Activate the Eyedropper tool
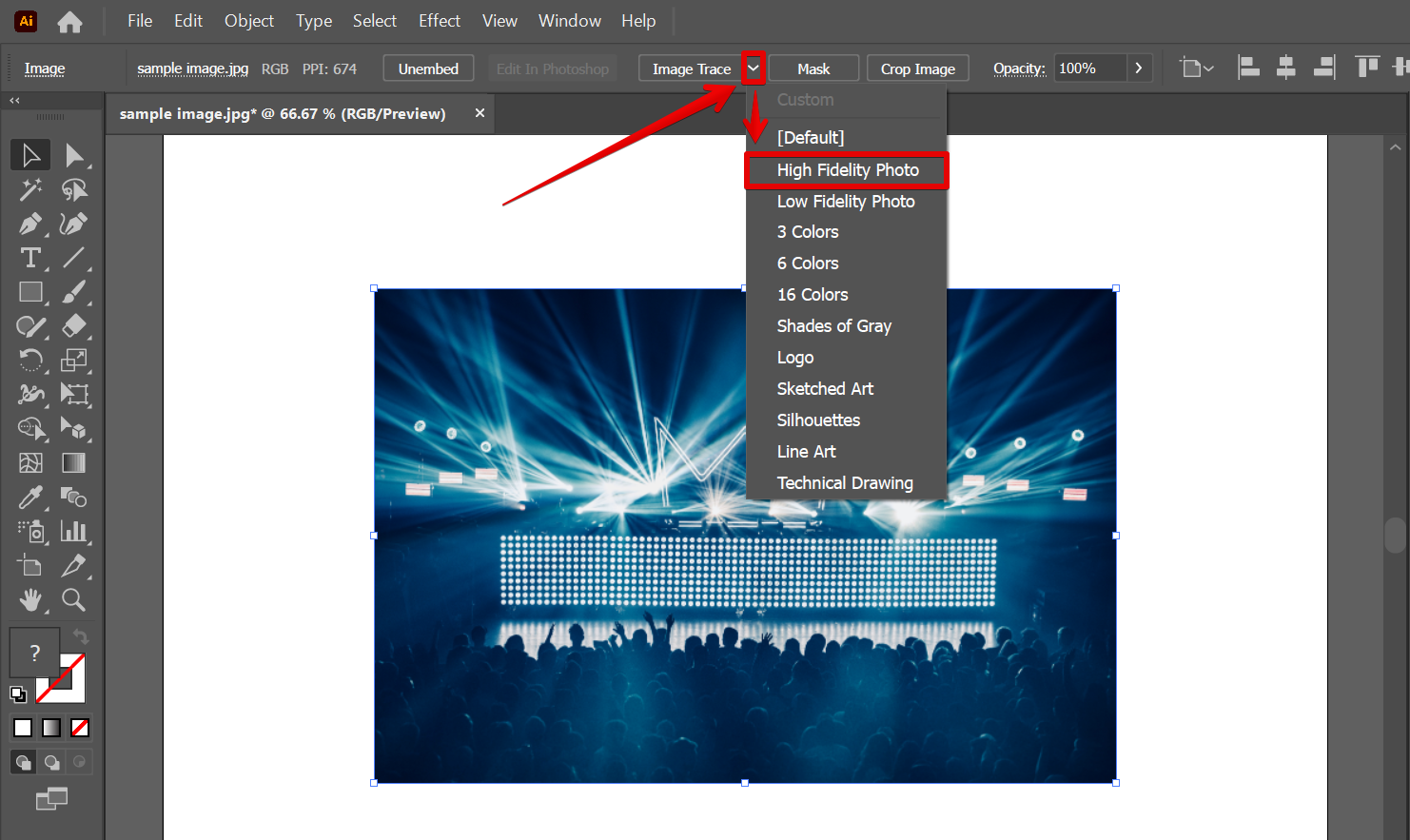The width and height of the screenshot is (1410, 840). point(29,498)
